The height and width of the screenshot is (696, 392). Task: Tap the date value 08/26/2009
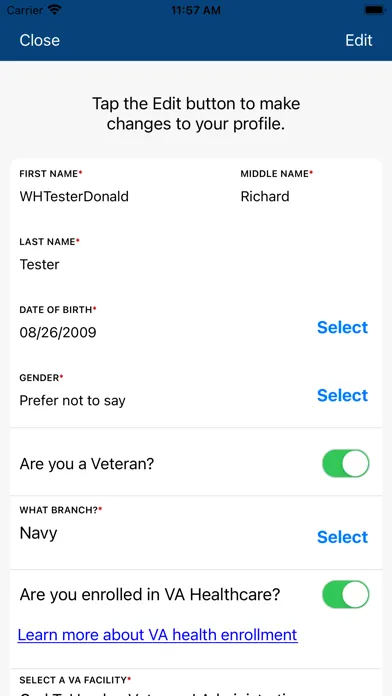(x=58, y=332)
